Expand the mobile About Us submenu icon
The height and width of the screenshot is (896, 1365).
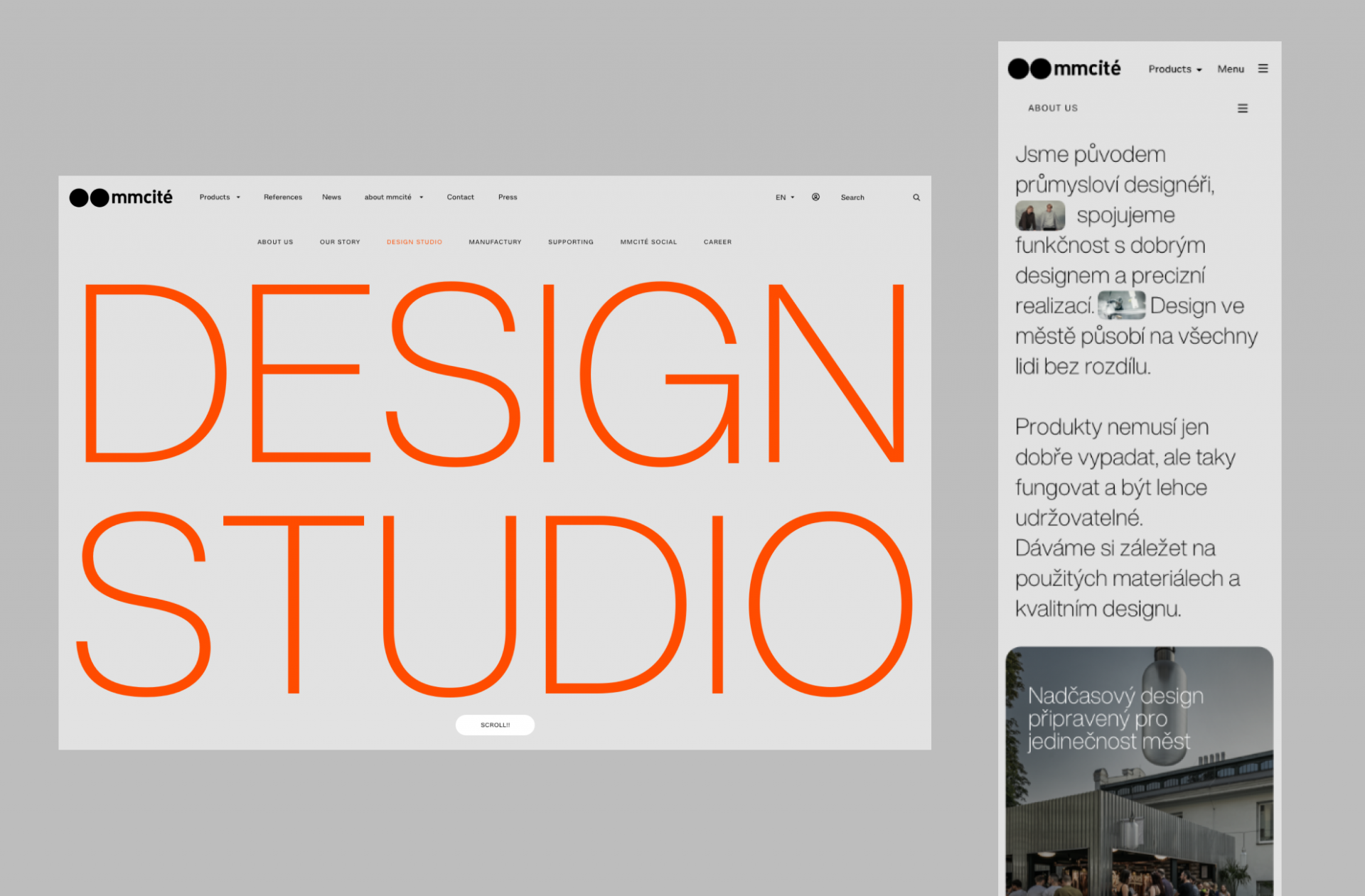(x=1242, y=108)
